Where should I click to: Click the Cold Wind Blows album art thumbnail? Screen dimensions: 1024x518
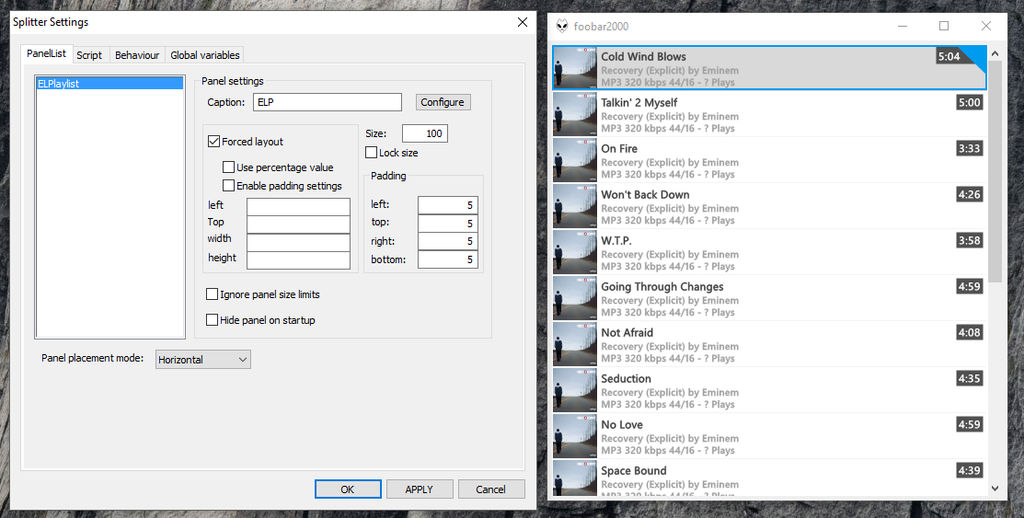click(575, 67)
